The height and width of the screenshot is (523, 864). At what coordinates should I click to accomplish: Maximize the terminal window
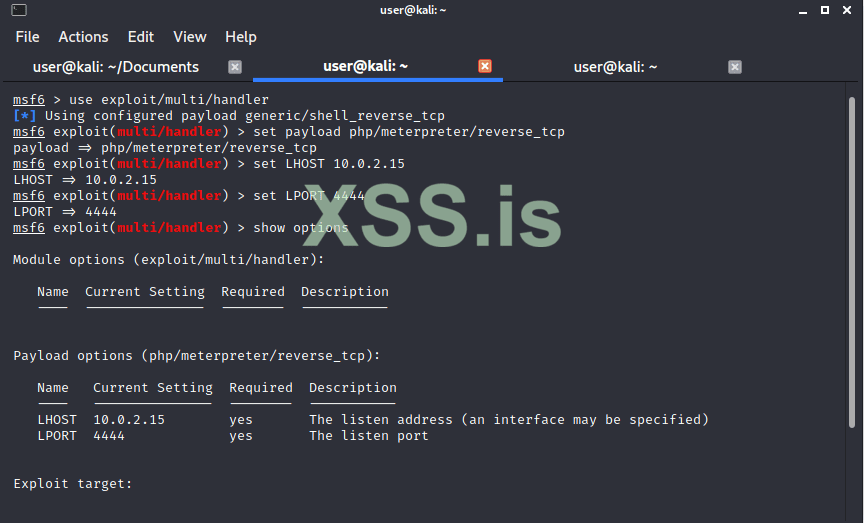pyautogui.click(x=825, y=10)
